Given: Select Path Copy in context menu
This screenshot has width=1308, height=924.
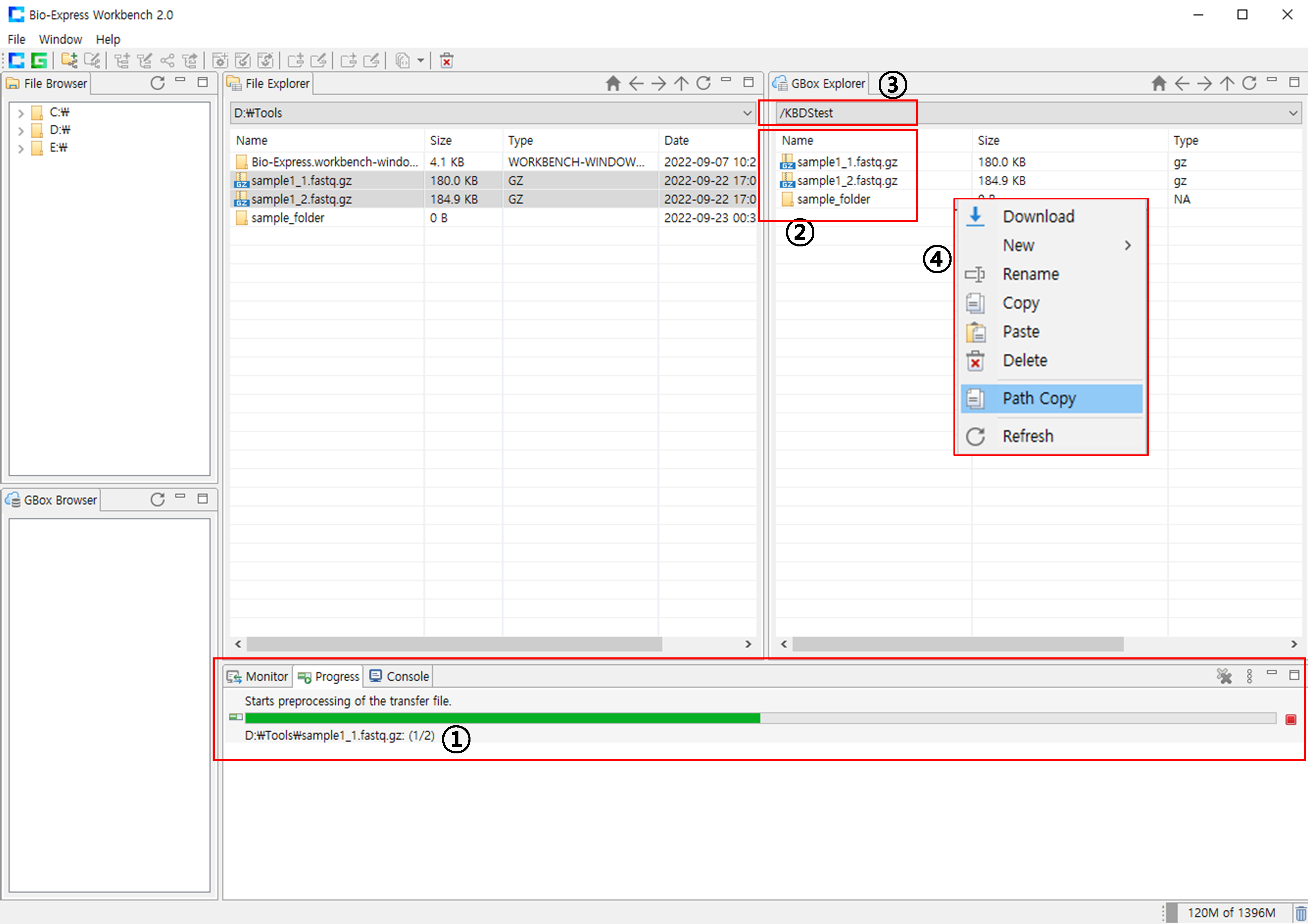Looking at the screenshot, I should (1039, 398).
